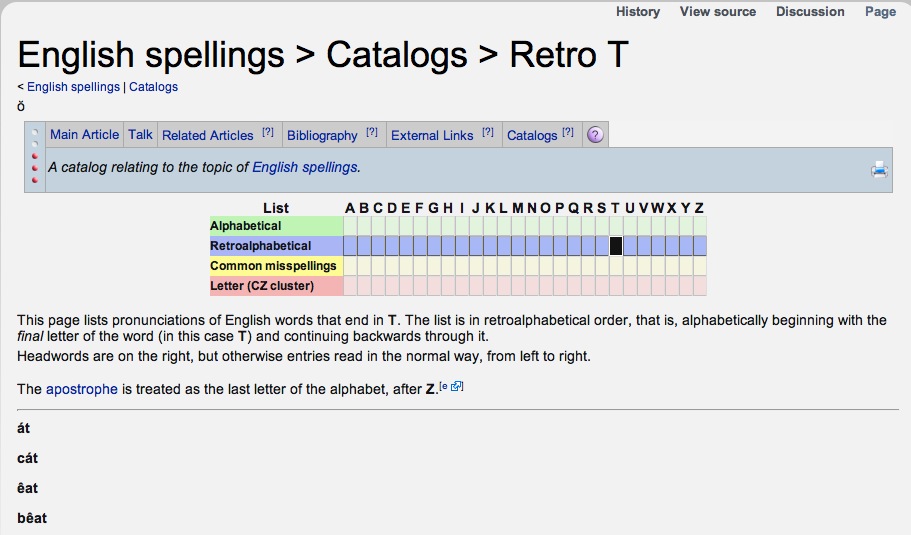Follow the apostrophe link in the text

[x=82, y=389]
